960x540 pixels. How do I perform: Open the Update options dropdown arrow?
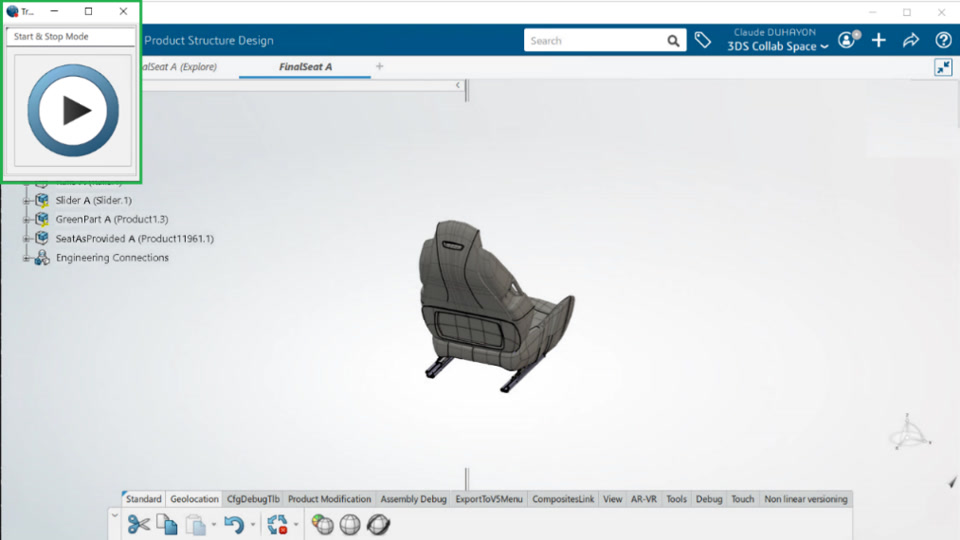pos(296,525)
